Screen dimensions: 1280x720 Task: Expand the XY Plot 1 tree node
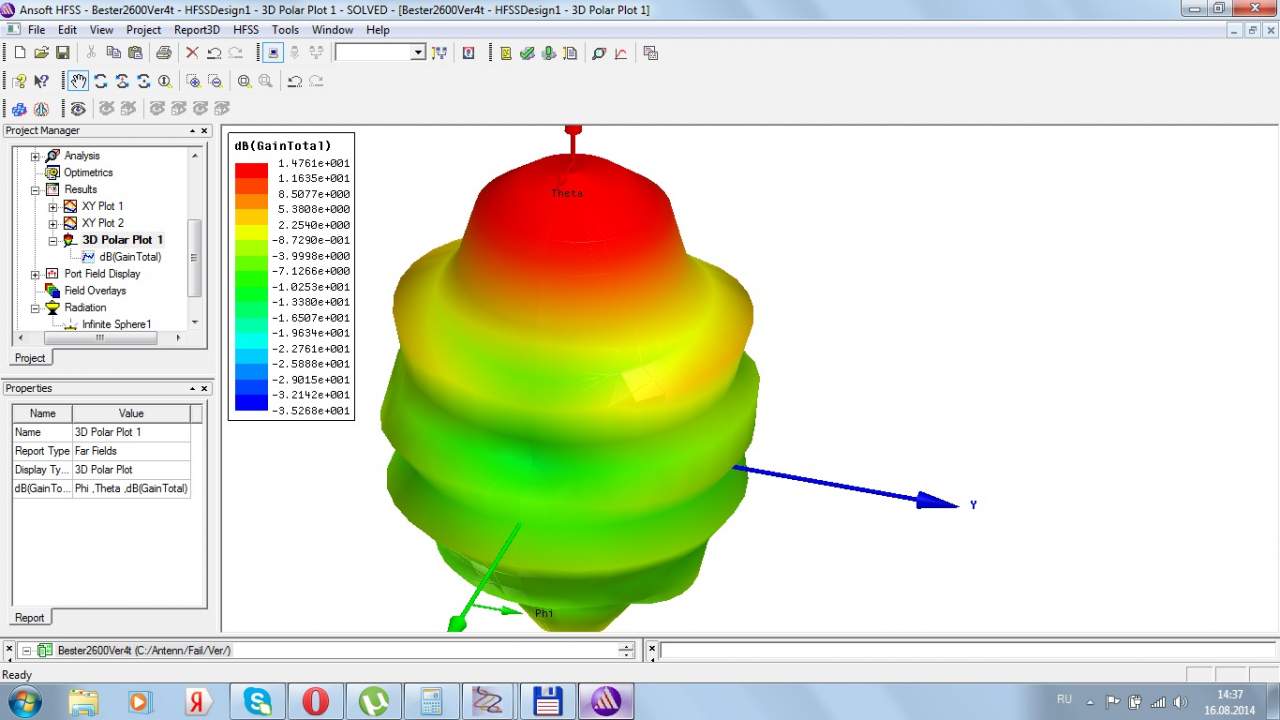coord(53,207)
